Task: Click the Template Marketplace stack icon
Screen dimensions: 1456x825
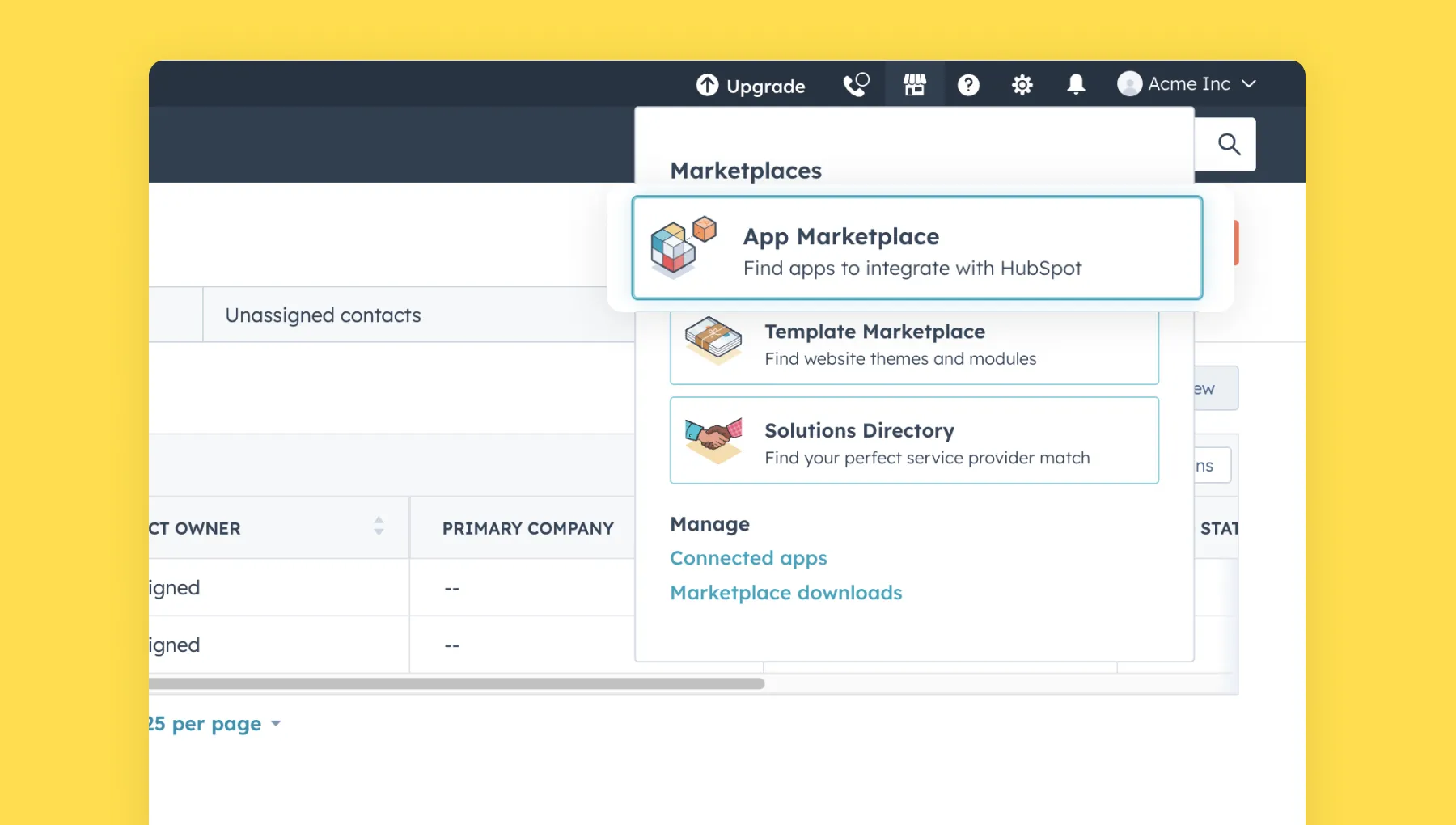Action: click(713, 341)
